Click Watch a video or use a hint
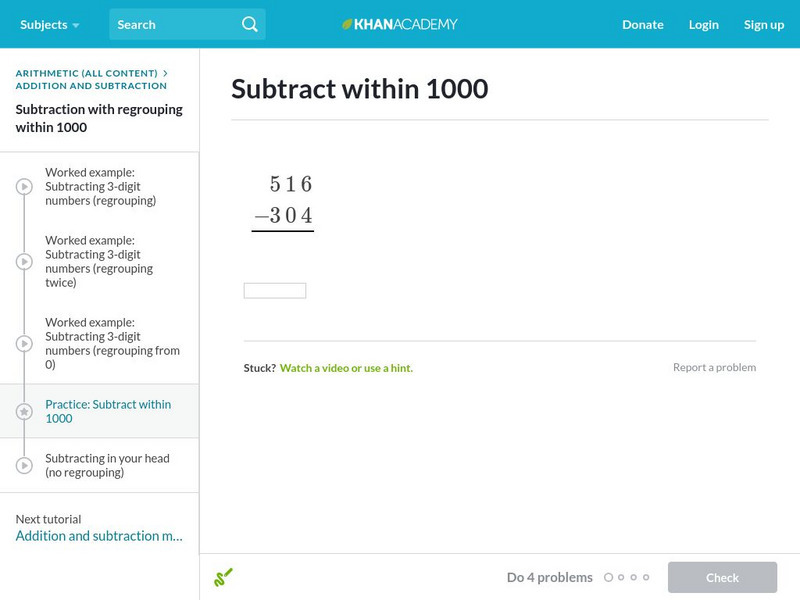This screenshot has height=600, width=800. (346, 368)
